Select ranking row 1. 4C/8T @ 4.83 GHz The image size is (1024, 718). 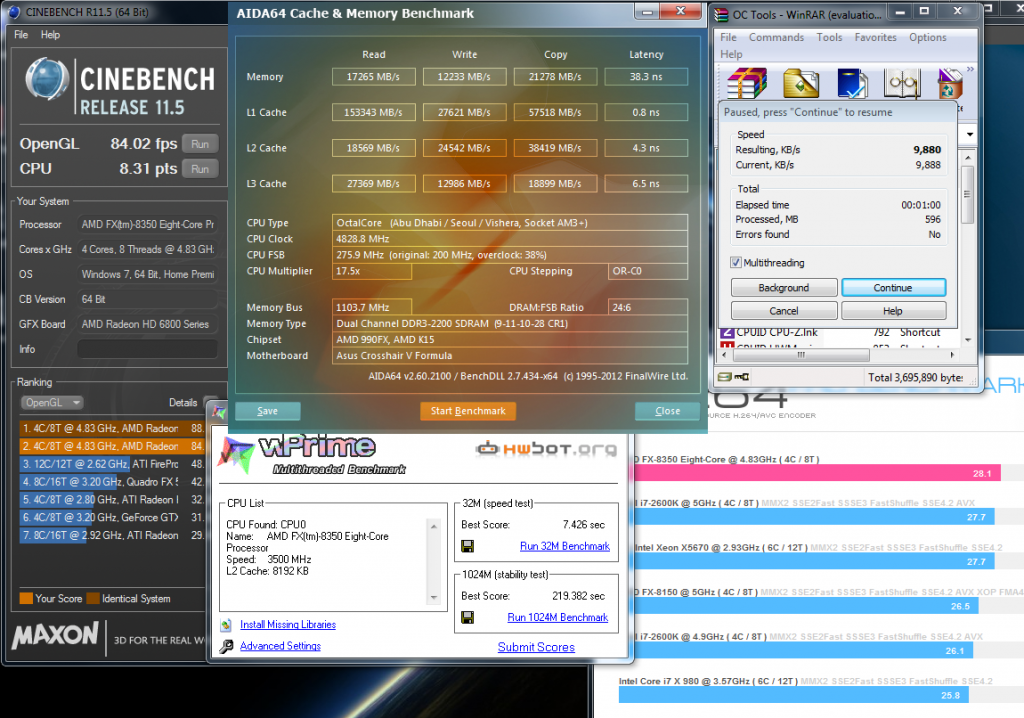[113, 429]
